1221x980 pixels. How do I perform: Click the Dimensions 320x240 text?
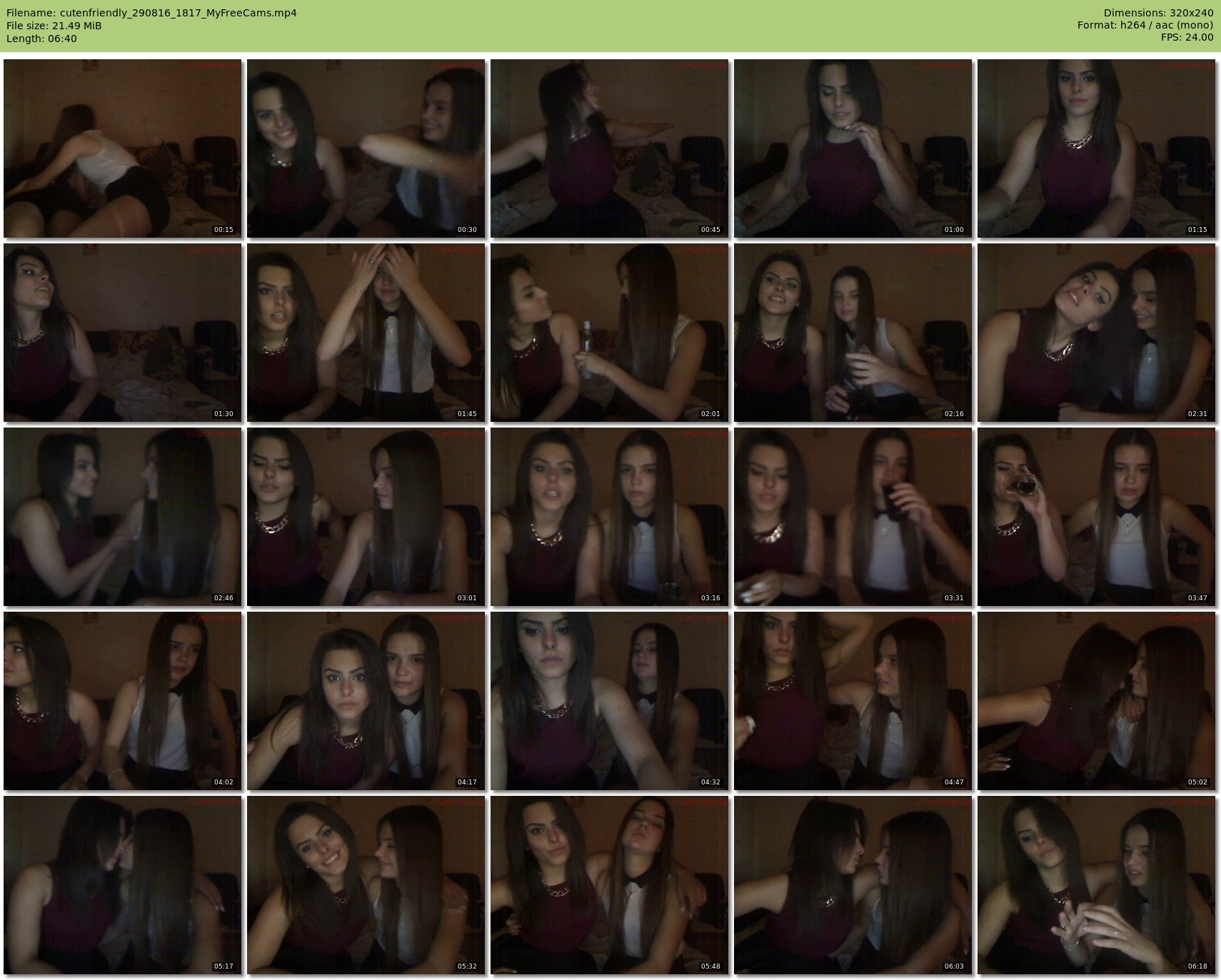click(1158, 13)
